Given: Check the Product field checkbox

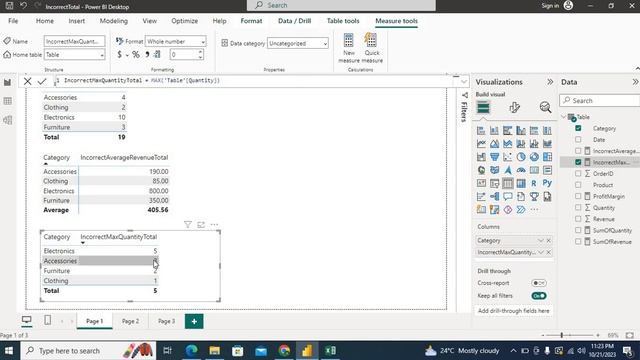Looking at the screenshot, I should [x=578, y=185].
